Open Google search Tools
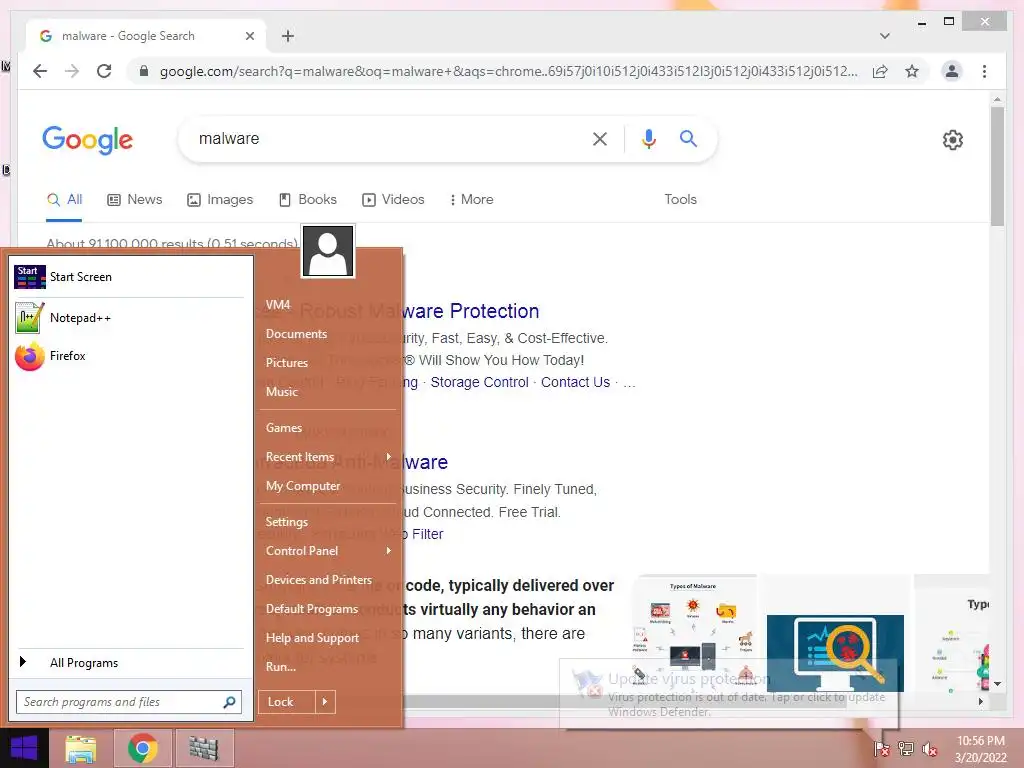 (x=680, y=200)
